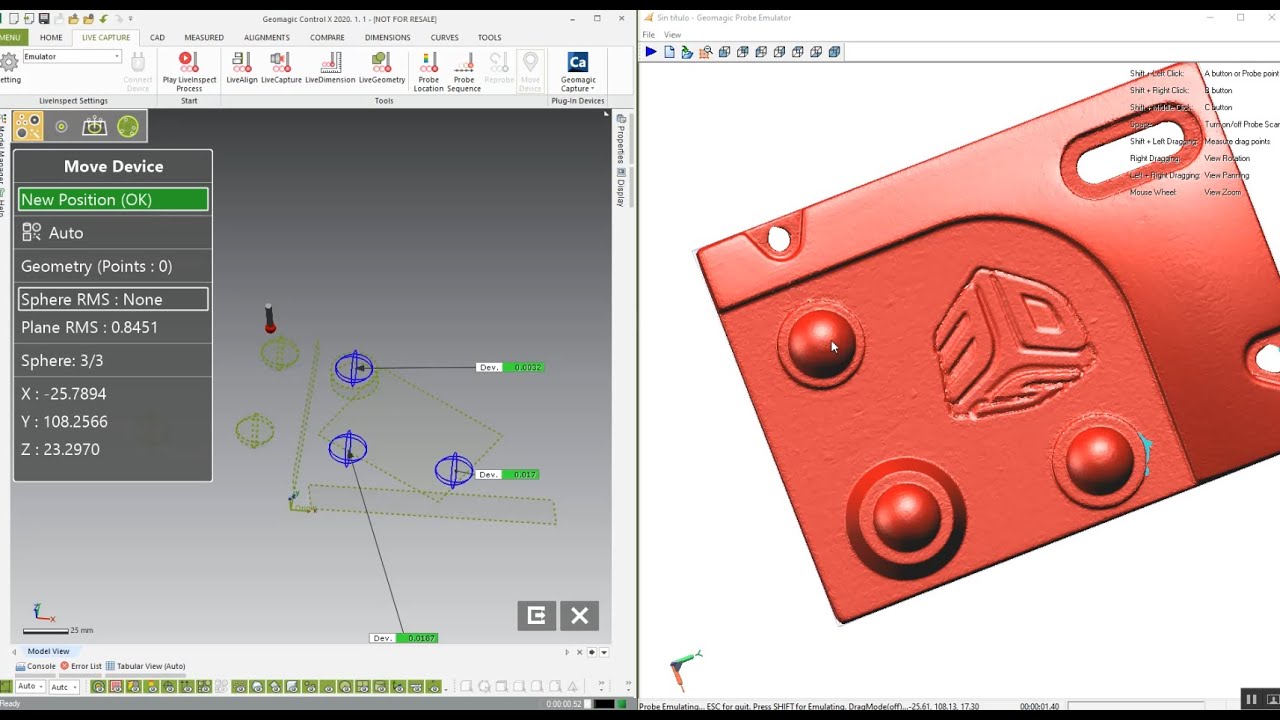This screenshot has height=720, width=1280.
Task: Click the last shaded cube icon in Probe Emulator
Action: click(834, 52)
